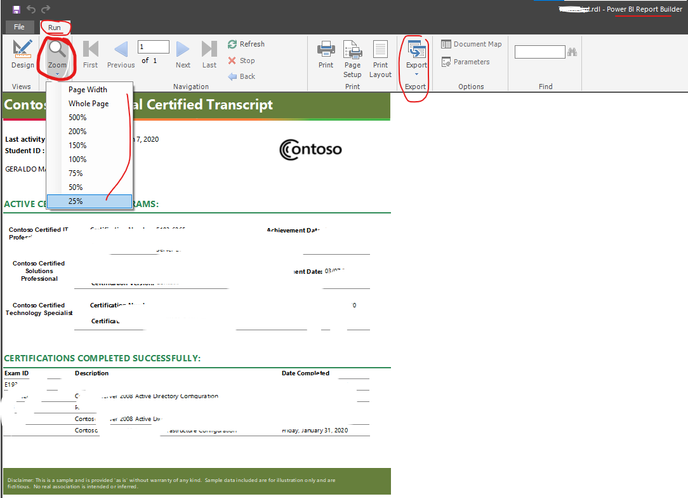Set zoom to 75%
Viewport: 688px width, 498px height.
pyautogui.click(x=90, y=173)
